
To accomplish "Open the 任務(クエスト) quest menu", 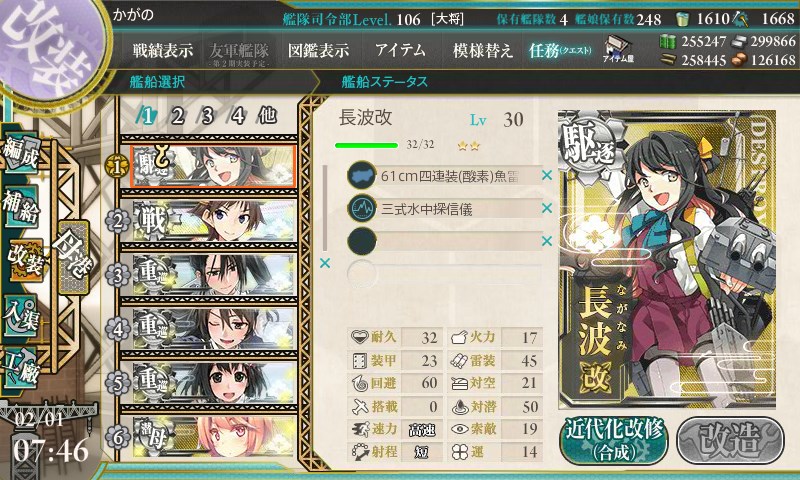I will click(x=560, y=50).
